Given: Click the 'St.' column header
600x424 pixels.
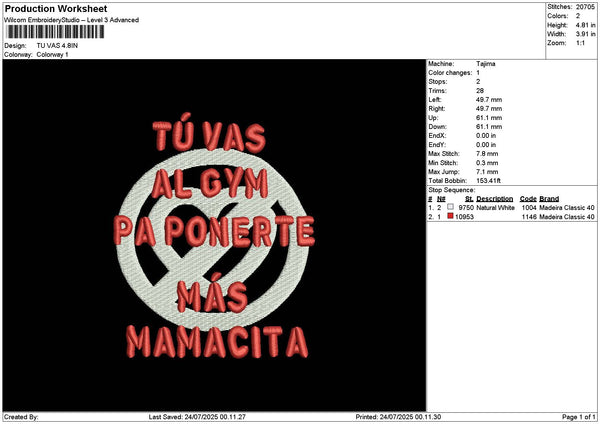Looking at the screenshot, I should pos(470,199).
